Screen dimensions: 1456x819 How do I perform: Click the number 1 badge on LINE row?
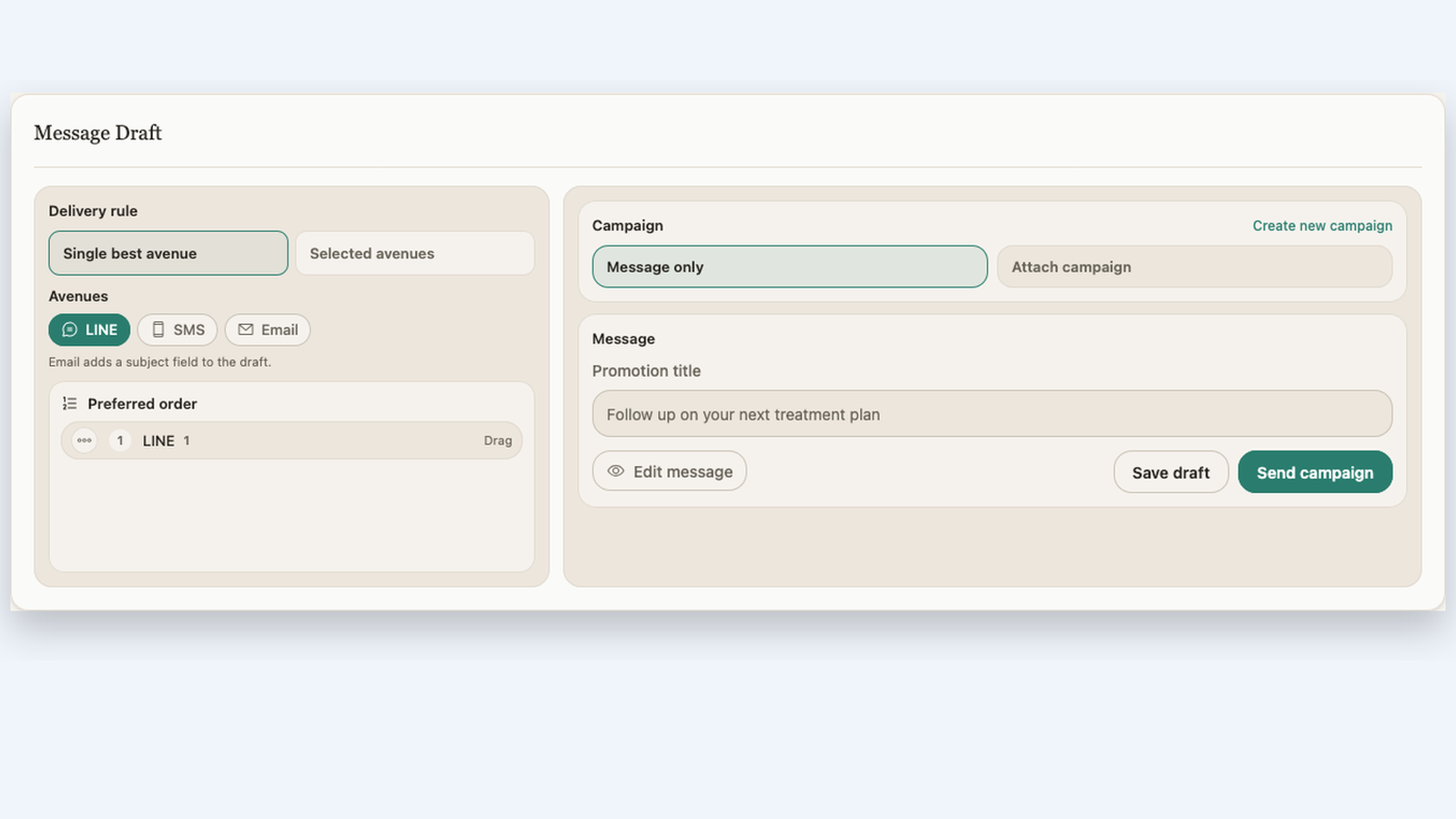tap(120, 440)
